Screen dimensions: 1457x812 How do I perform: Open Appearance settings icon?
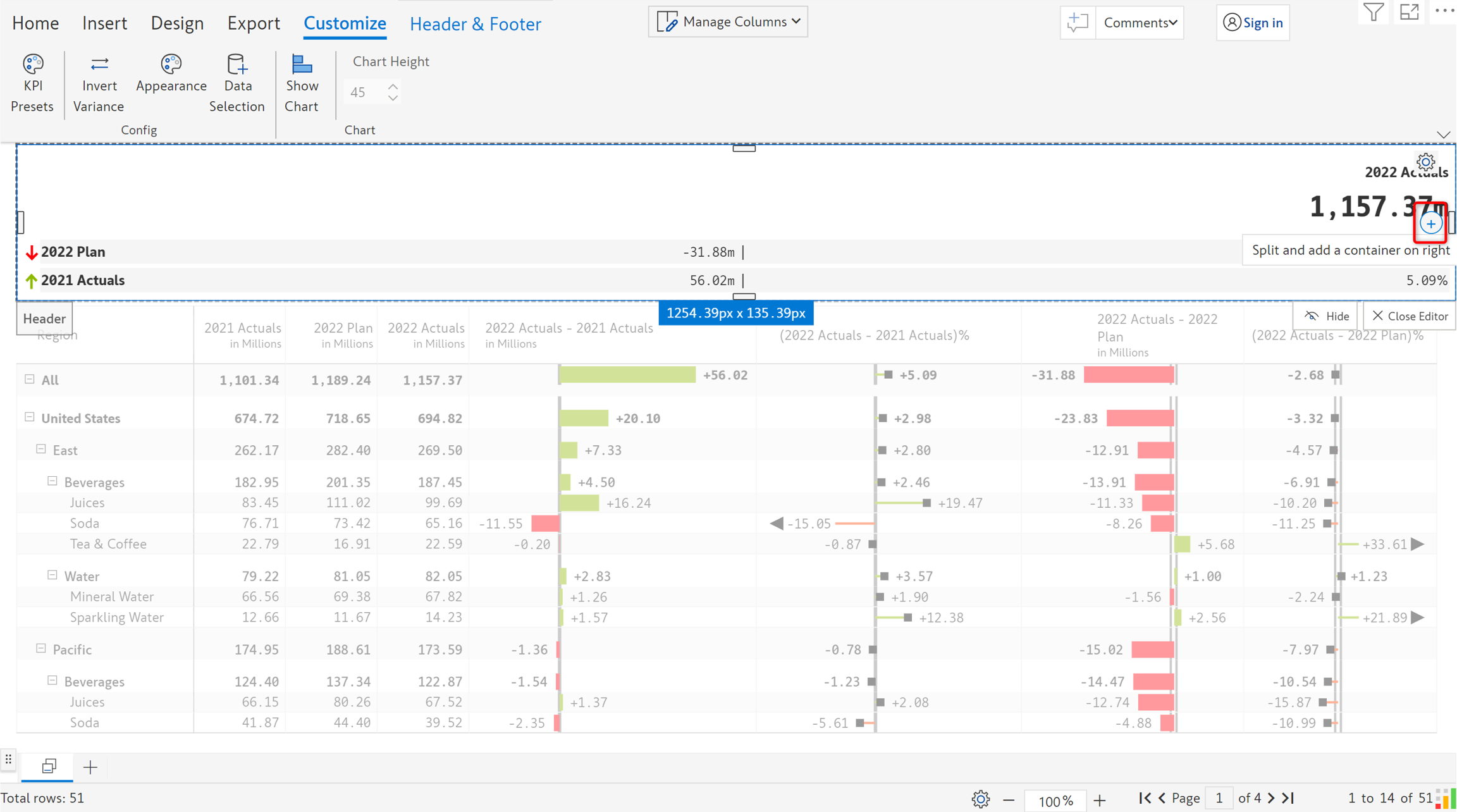click(x=171, y=65)
